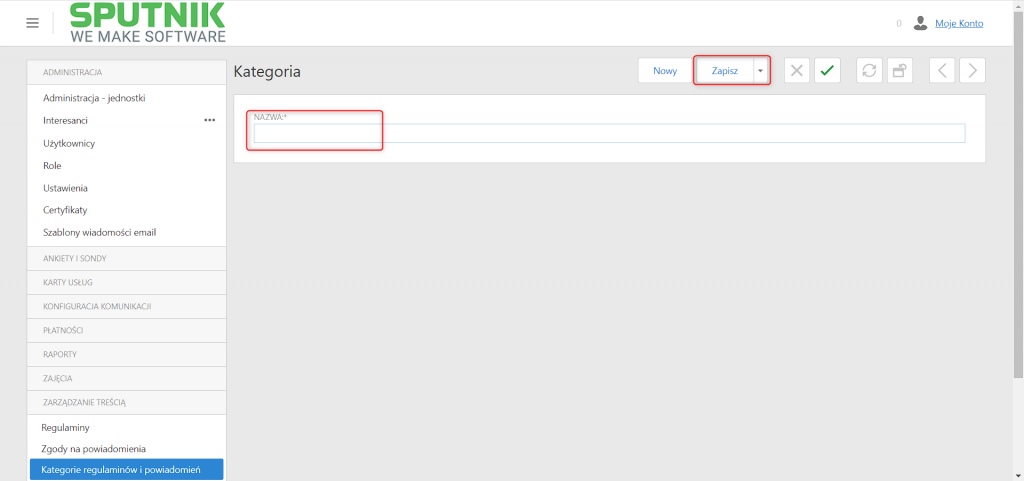Click the green checkmark confirm icon

pyautogui.click(x=827, y=70)
